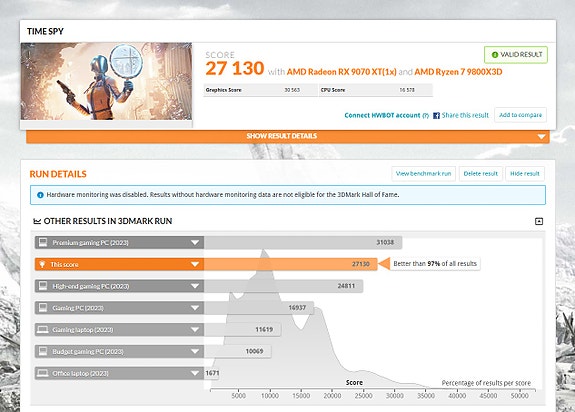Click Share this result link
The height and width of the screenshot is (412, 575).
pyautogui.click(x=465, y=115)
